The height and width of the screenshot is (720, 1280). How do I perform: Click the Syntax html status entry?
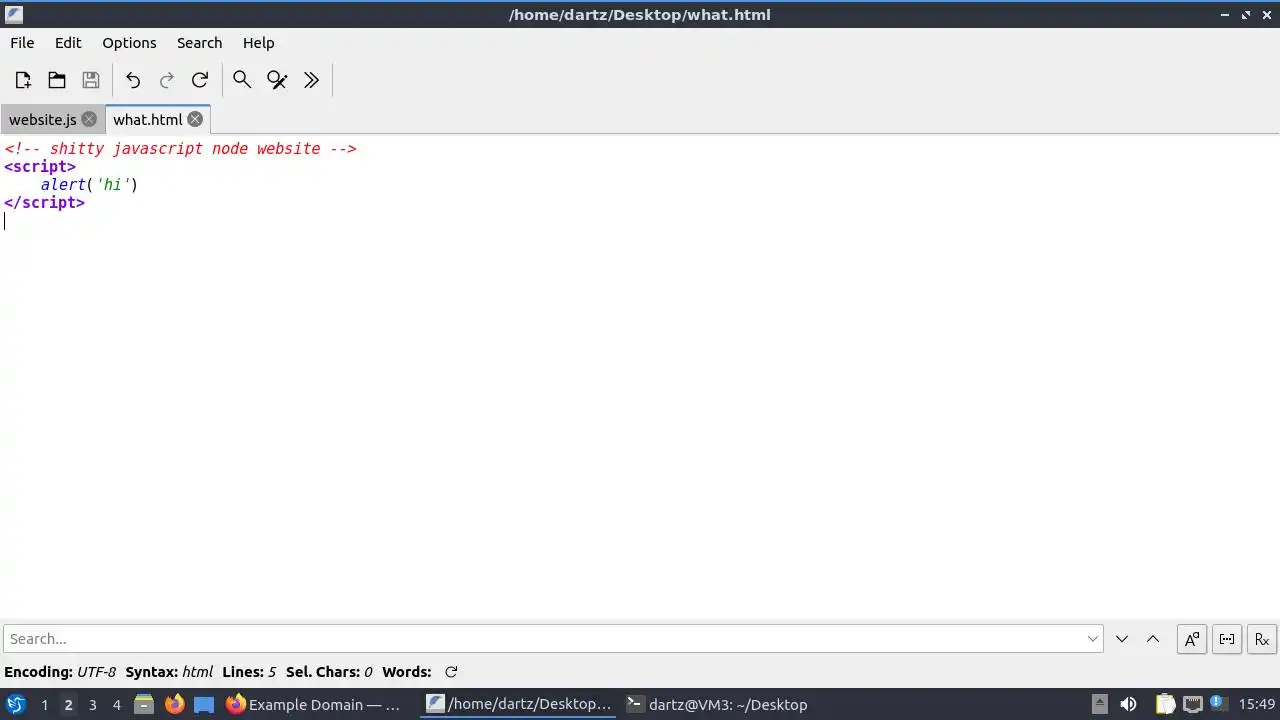[169, 672]
